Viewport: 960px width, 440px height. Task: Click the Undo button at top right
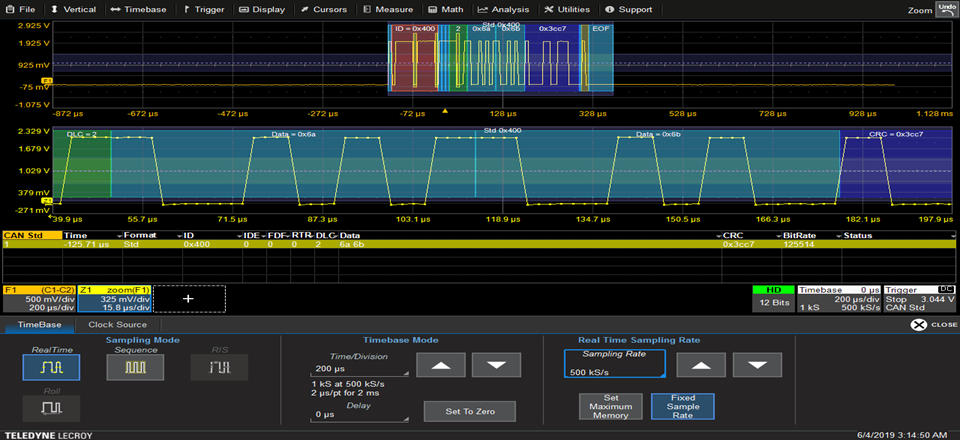tap(947, 9)
